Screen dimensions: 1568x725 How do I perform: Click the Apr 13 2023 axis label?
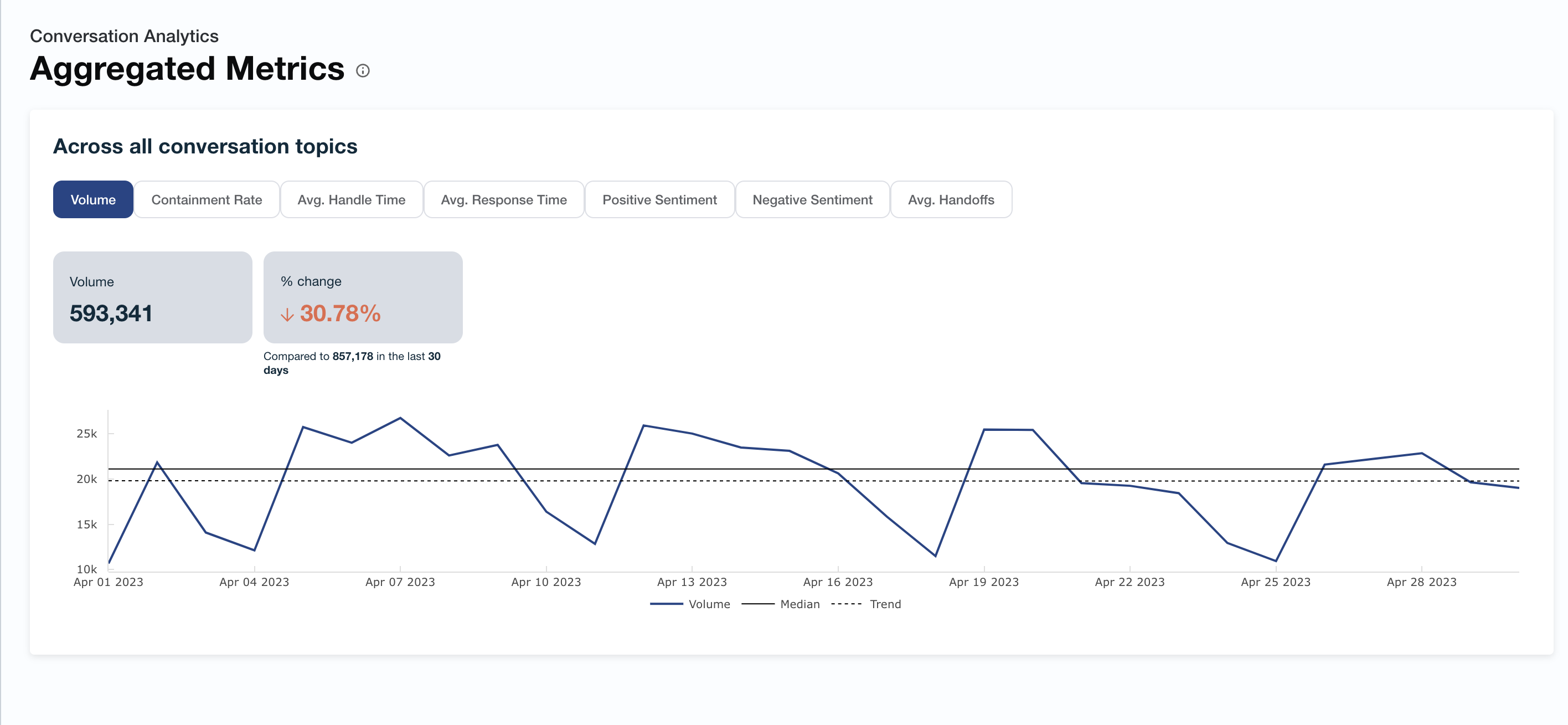(x=692, y=582)
